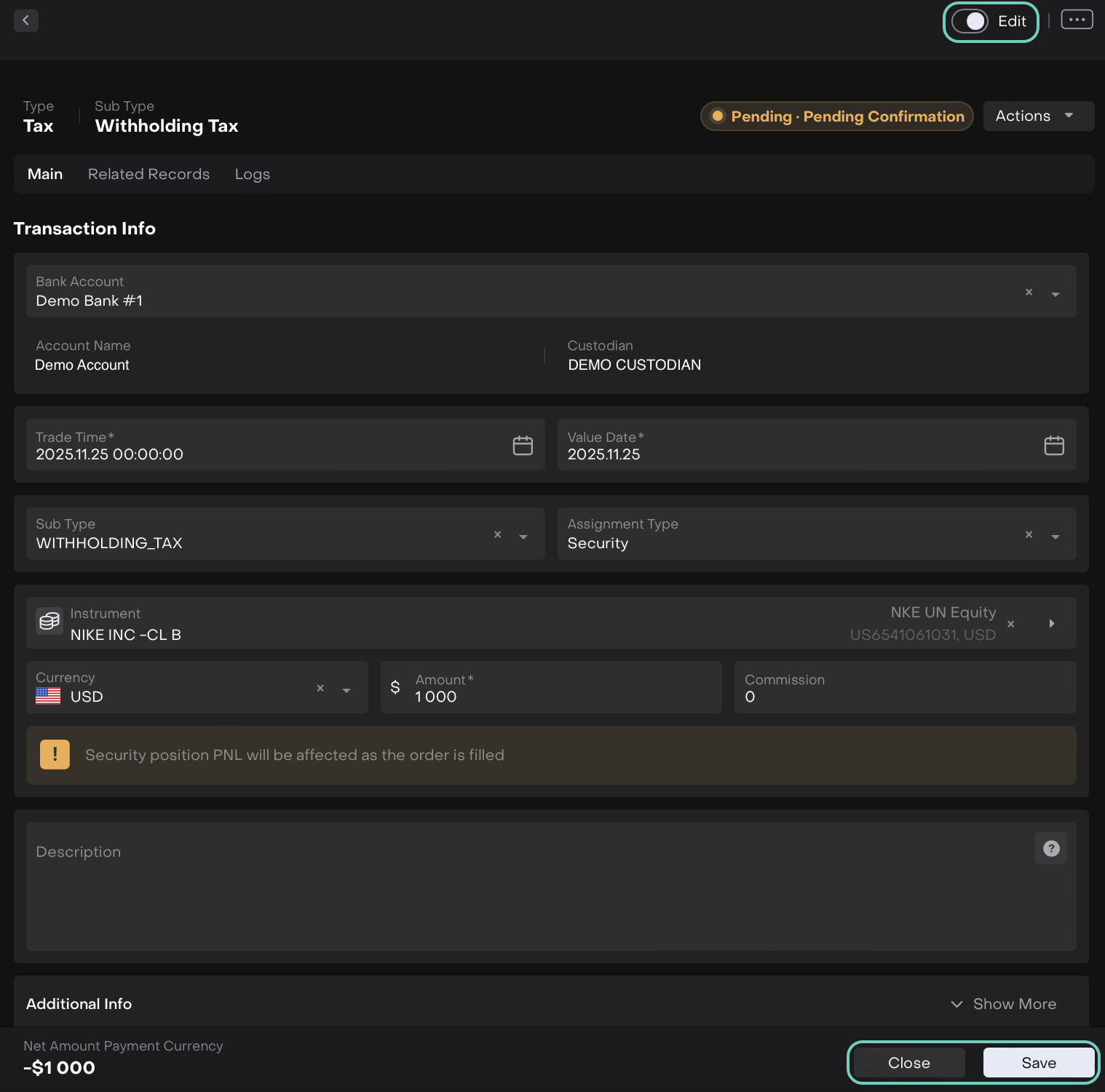Open the Sub Type WITHHOLDING_TAX dropdown

523,536
